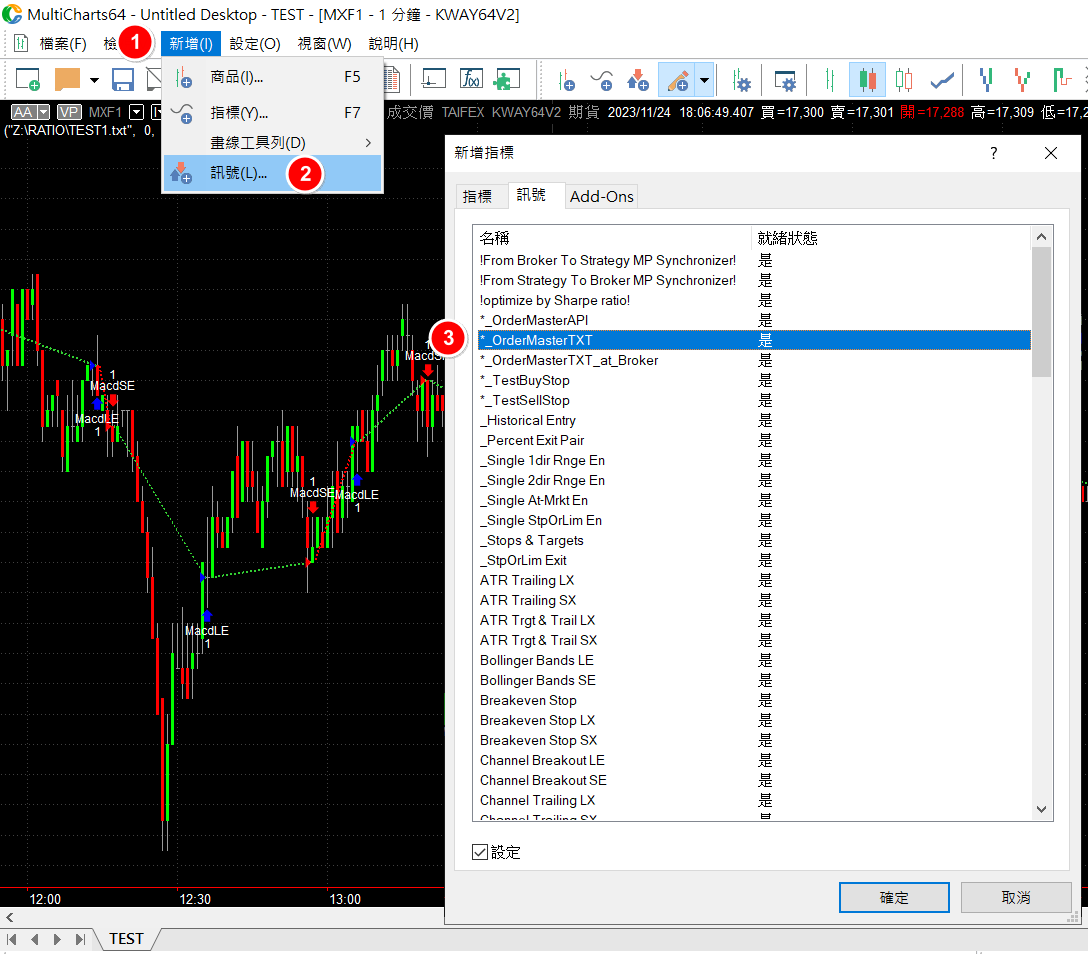Click the AA text size button on chart status line

(23, 112)
